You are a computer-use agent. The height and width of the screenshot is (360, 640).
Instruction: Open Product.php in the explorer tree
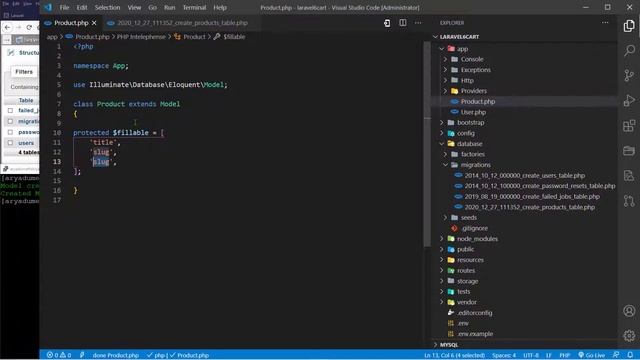click(478, 101)
